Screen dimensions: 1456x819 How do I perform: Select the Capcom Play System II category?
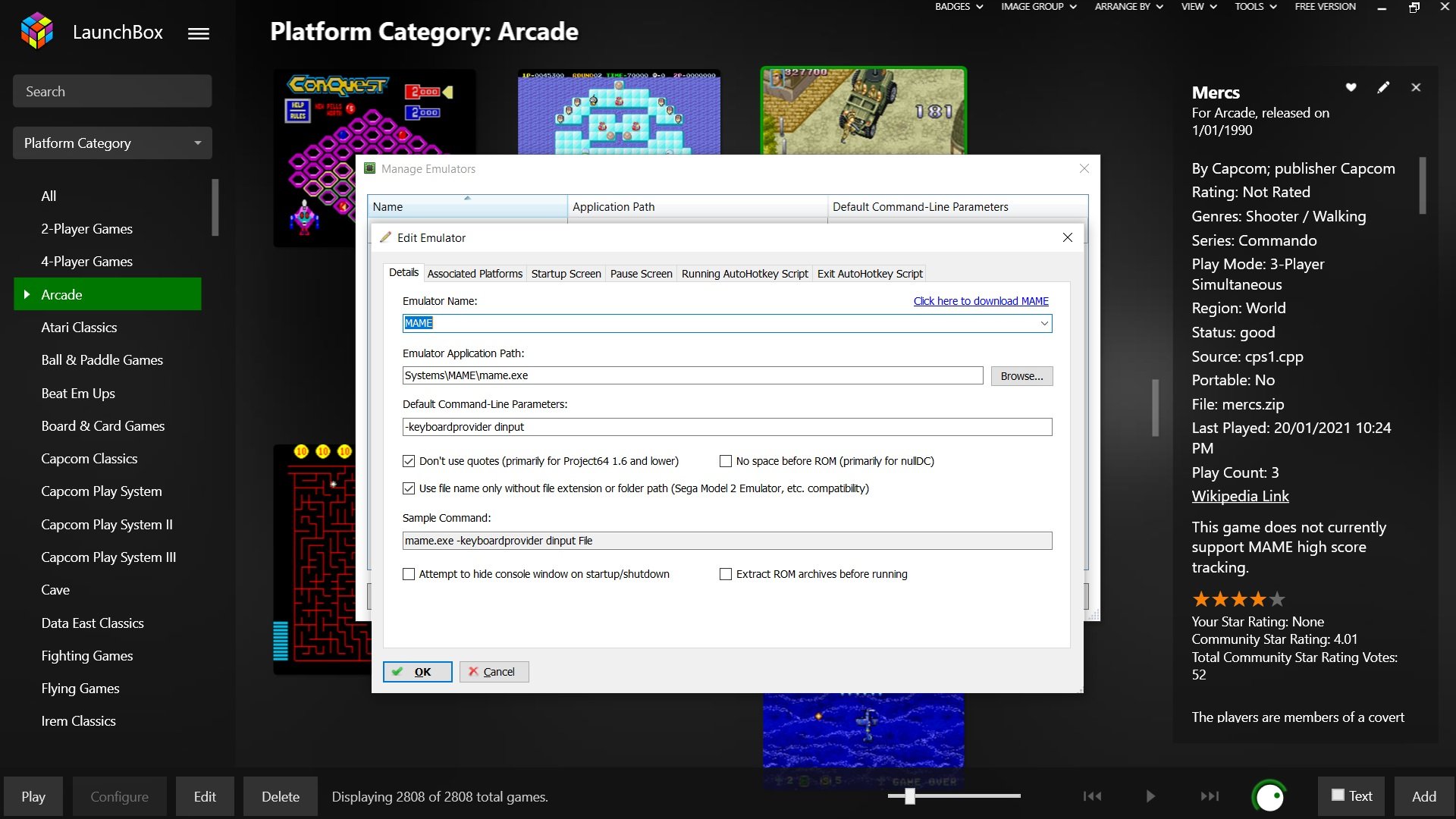click(x=107, y=524)
